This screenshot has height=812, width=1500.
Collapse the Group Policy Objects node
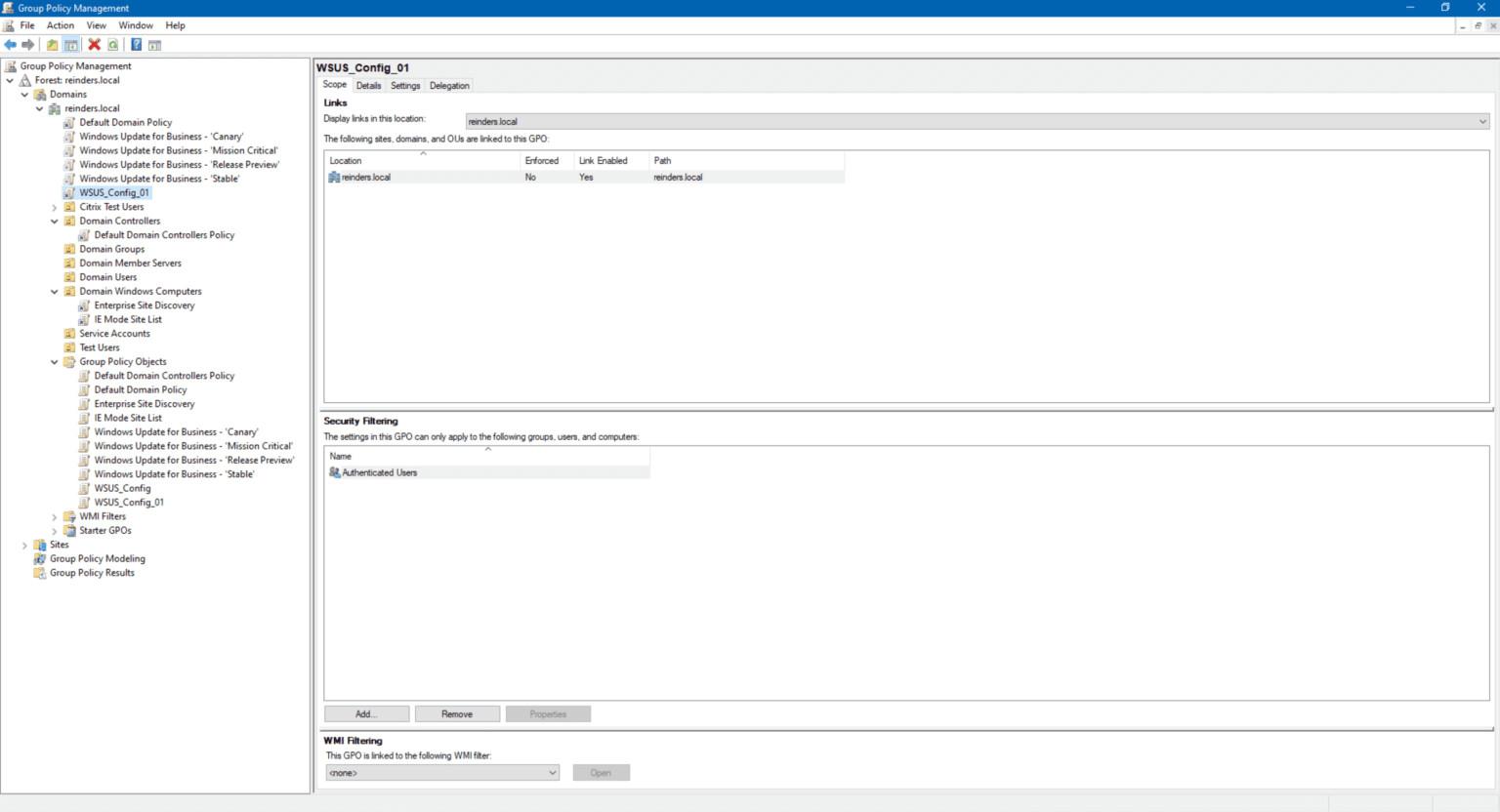pyautogui.click(x=55, y=361)
